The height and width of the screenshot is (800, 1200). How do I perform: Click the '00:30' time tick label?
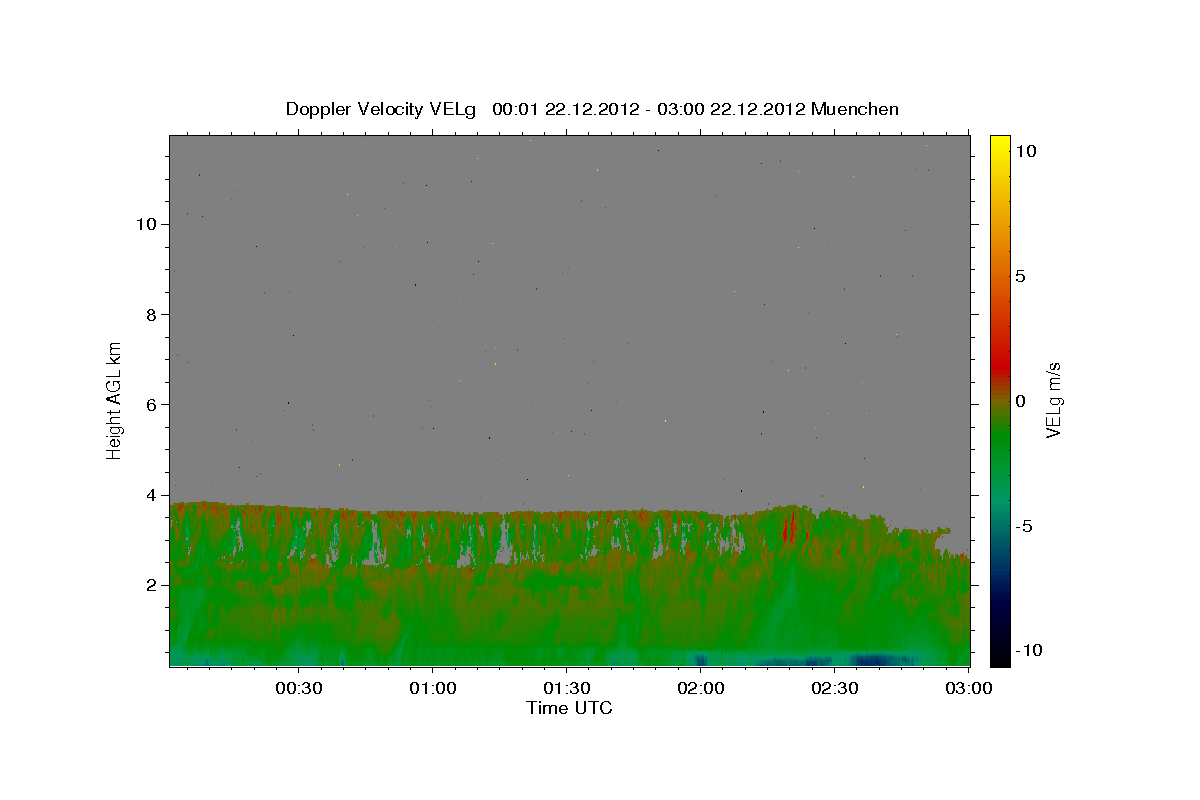point(298,689)
